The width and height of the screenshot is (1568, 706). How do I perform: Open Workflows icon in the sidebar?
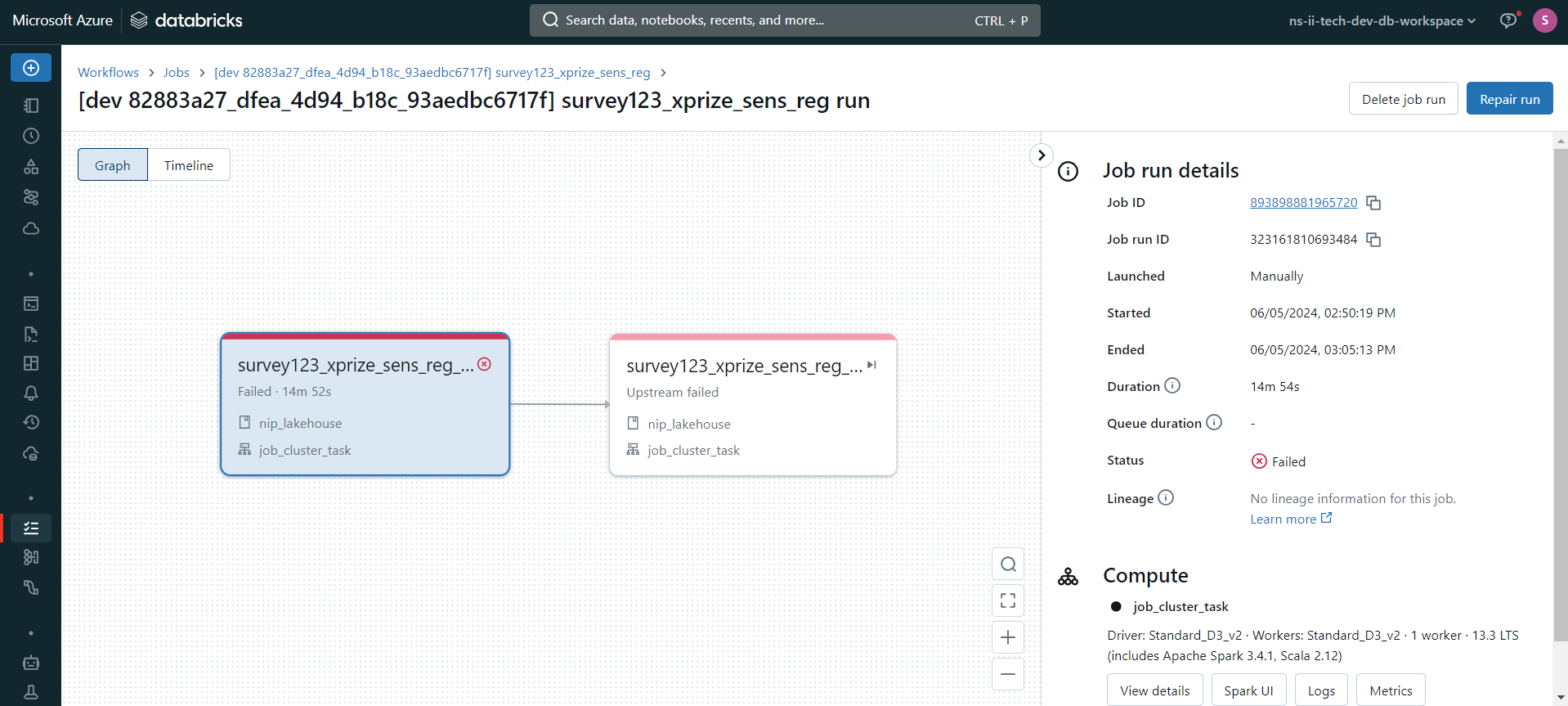[x=31, y=197]
